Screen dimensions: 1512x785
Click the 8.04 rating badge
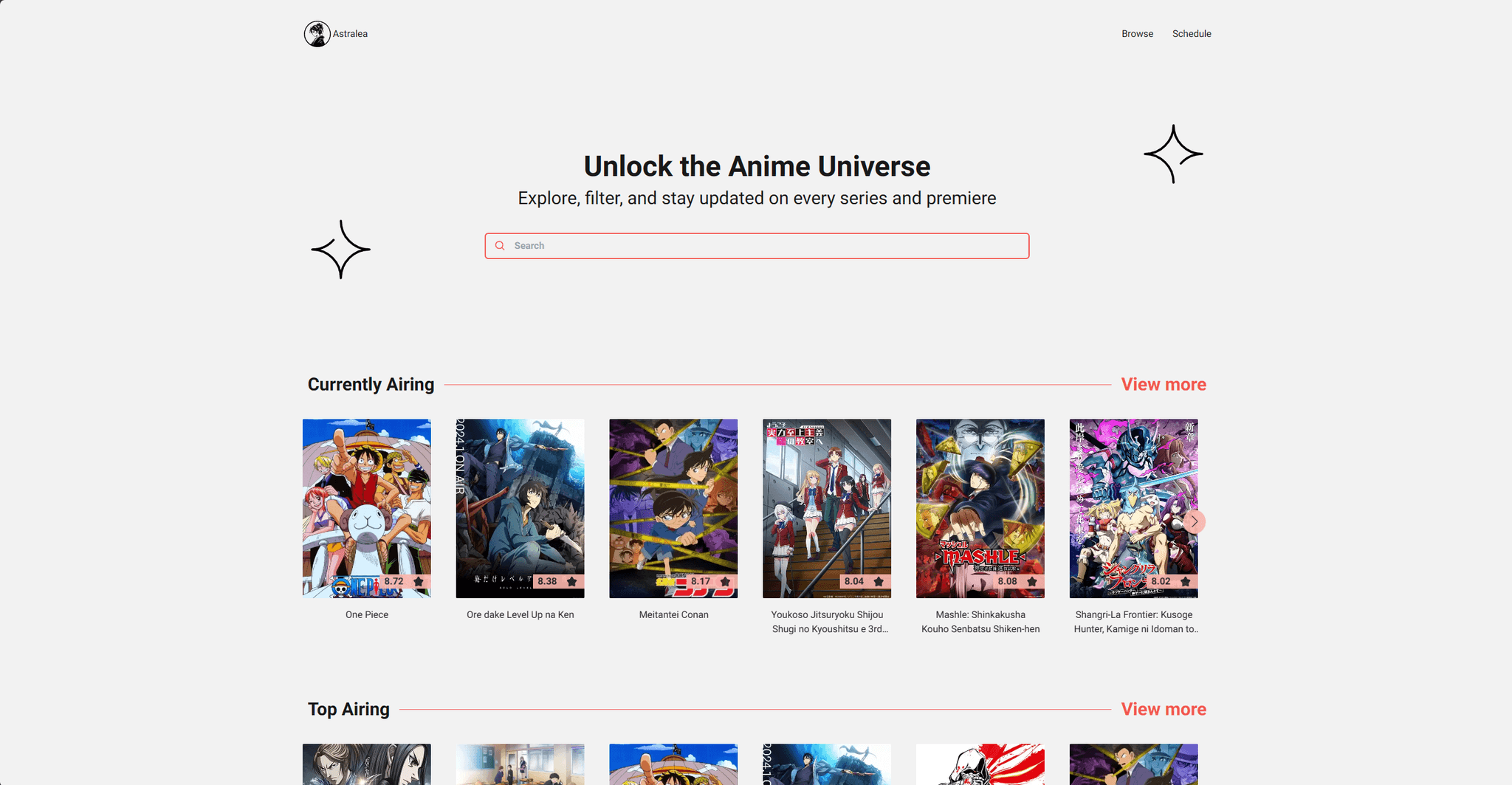click(865, 582)
